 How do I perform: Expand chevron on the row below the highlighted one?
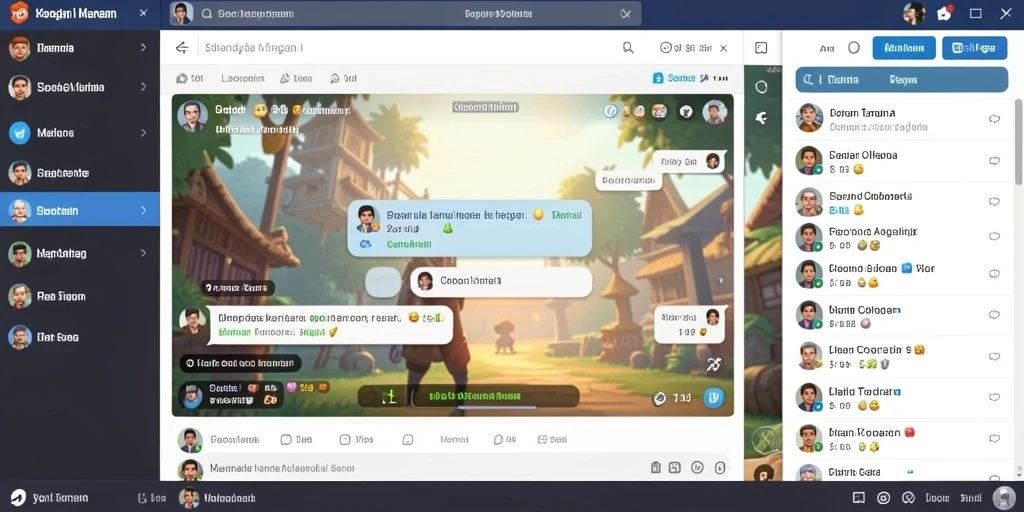coord(143,253)
